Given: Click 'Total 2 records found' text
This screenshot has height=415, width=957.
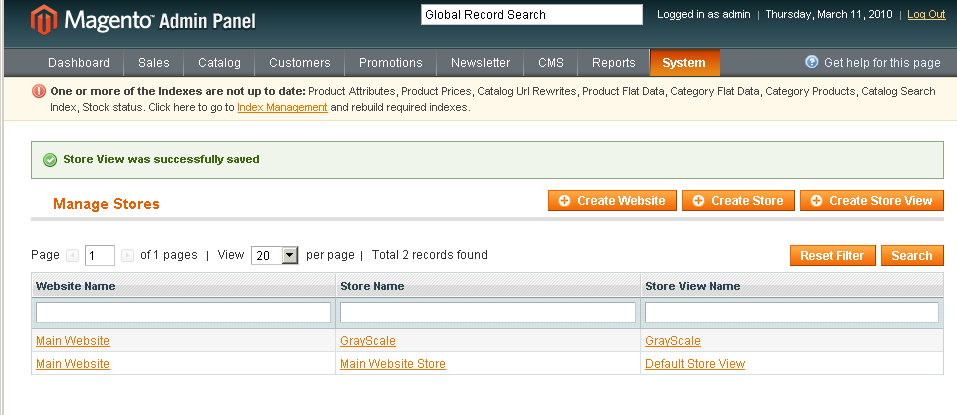Looking at the screenshot, I should [x=430, y=255].
